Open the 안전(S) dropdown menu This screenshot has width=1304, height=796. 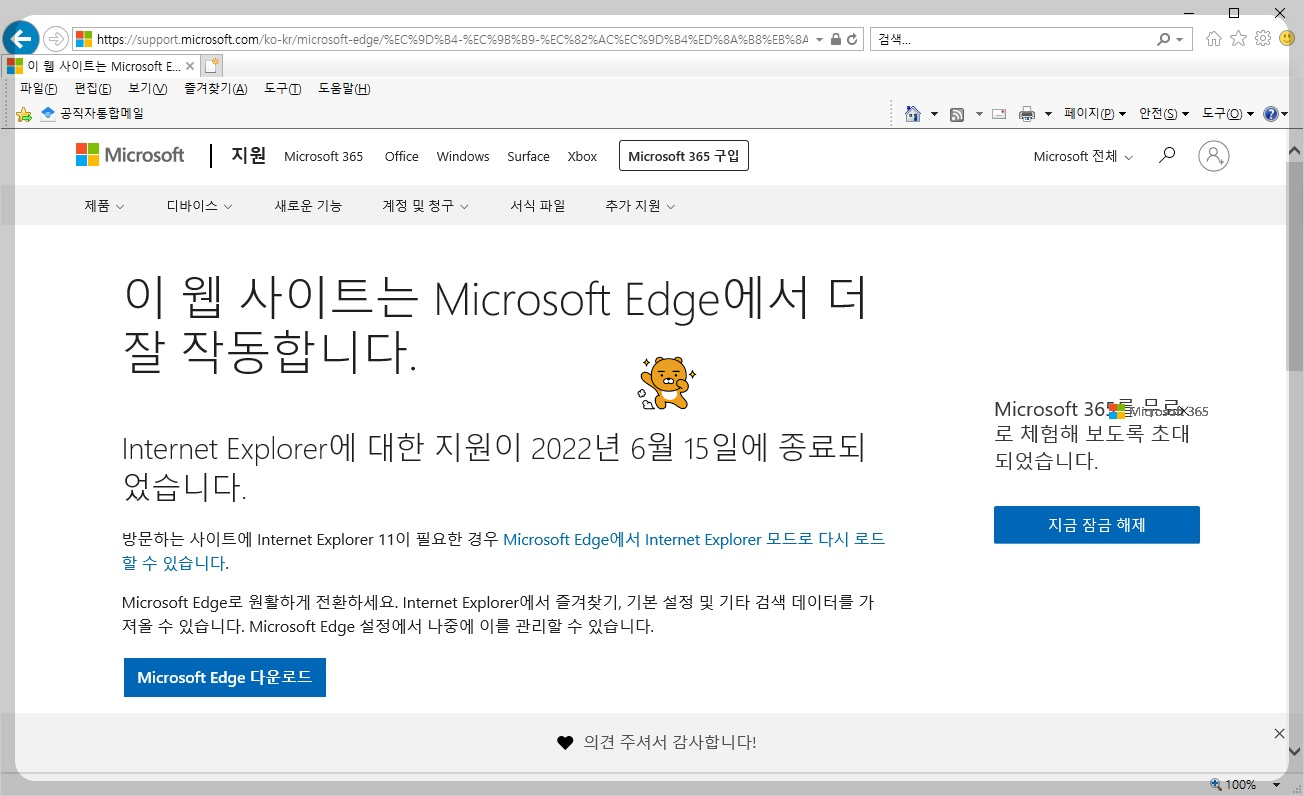tap(1164, 114)
